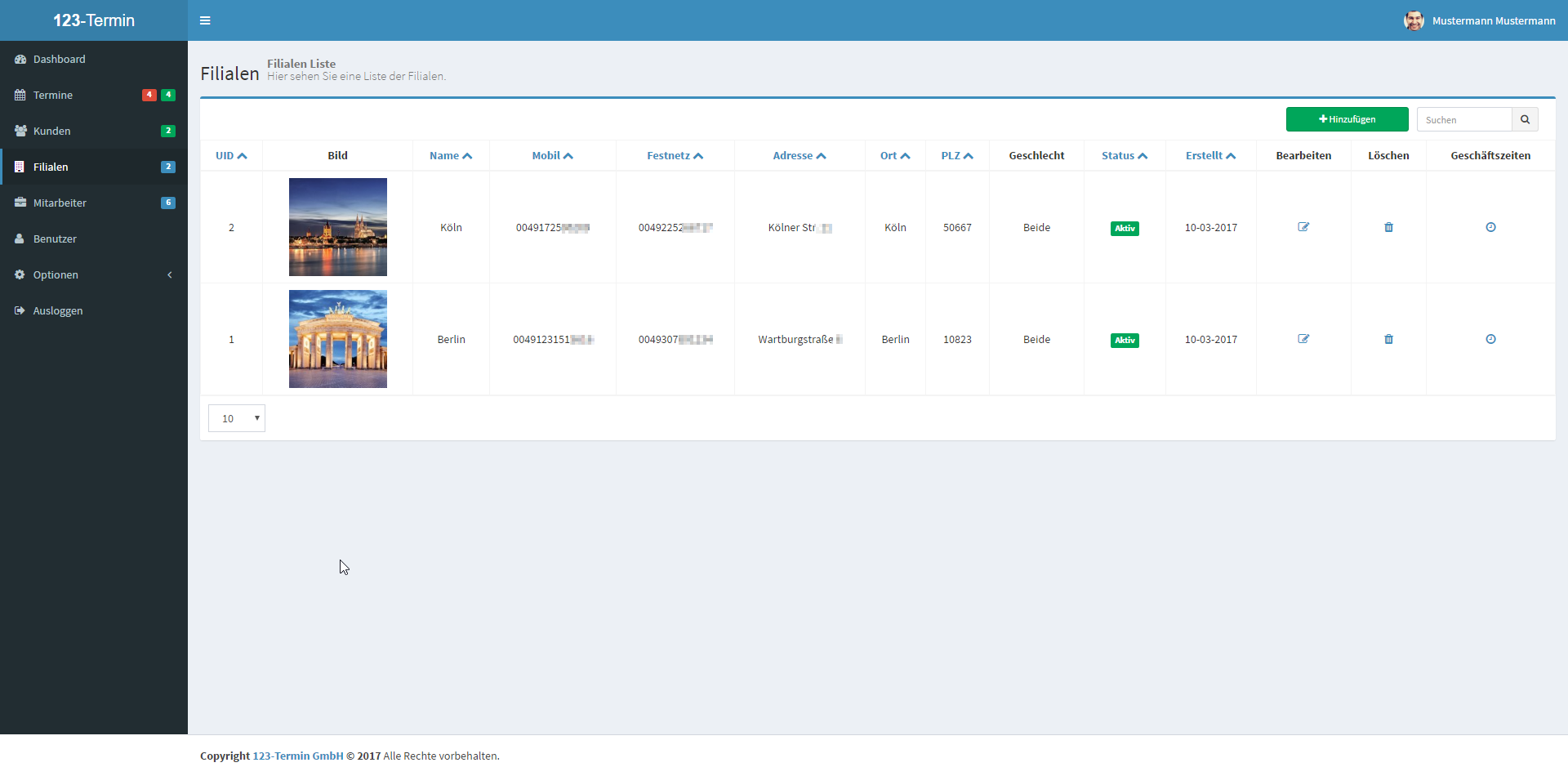Open business hours for Köln branch
Viewport: 1568px width, 776px height.
click(1490, 227)
